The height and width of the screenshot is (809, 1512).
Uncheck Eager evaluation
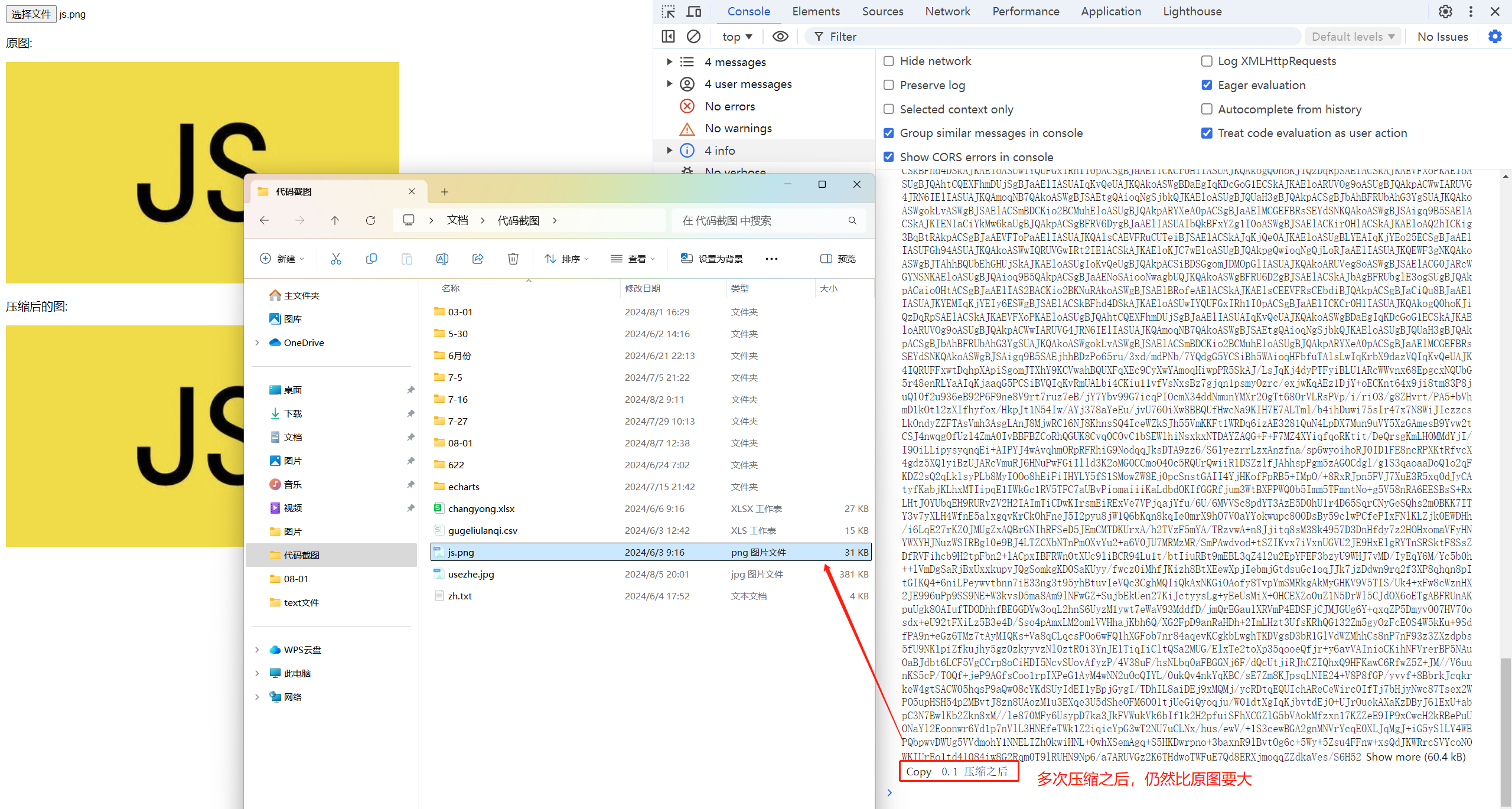[1207, 85]
